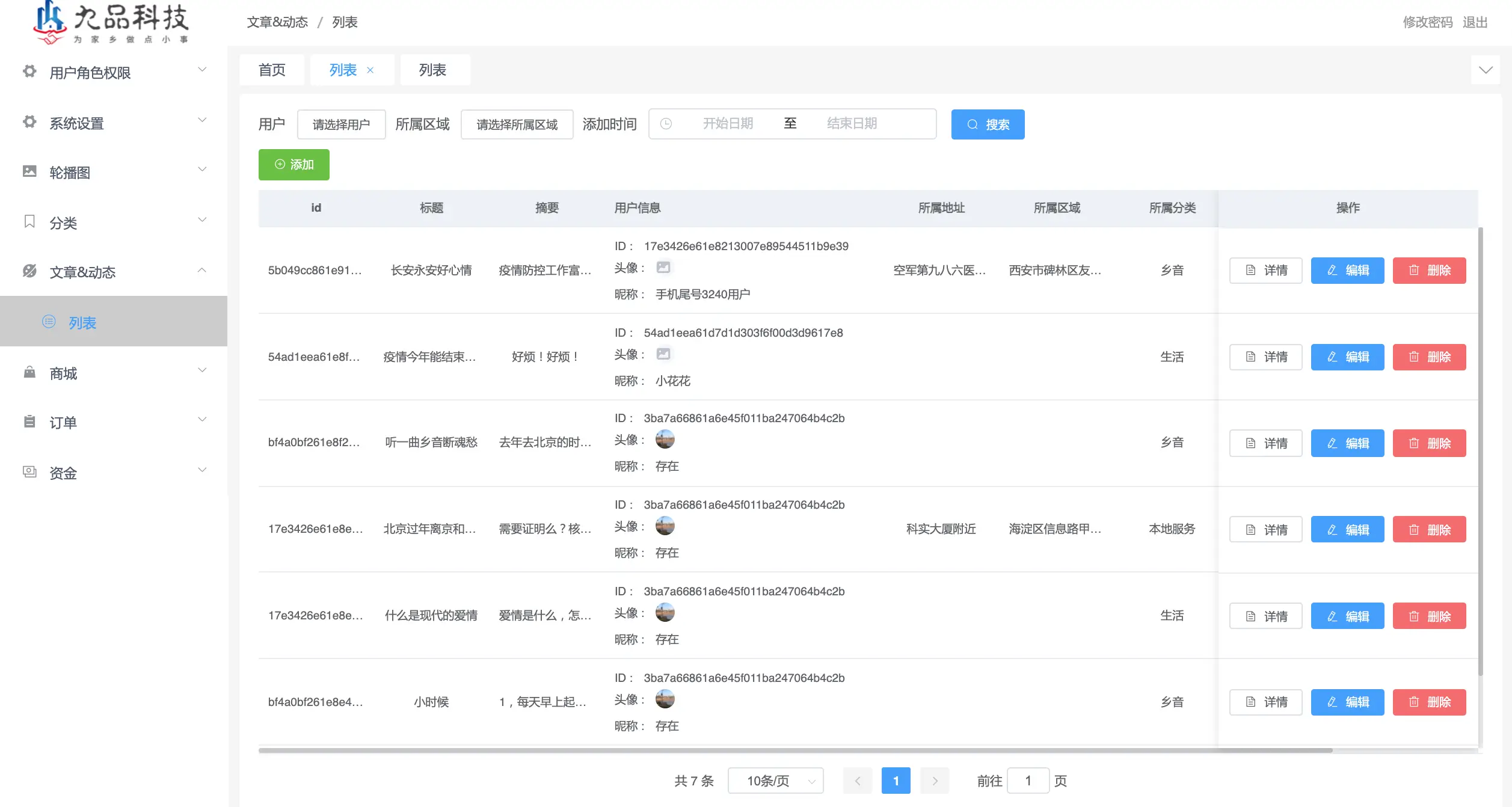The image size is (1512, 807).
Task: Click the 前往 page number input field
Action: tap(1027, 781)
